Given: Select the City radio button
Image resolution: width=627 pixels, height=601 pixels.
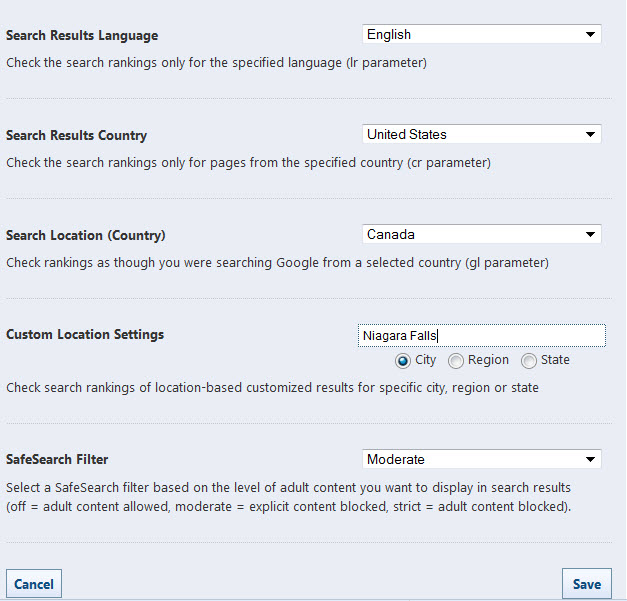Looking at the screenshot, I should pyautogui.click(x=403, y=361).
